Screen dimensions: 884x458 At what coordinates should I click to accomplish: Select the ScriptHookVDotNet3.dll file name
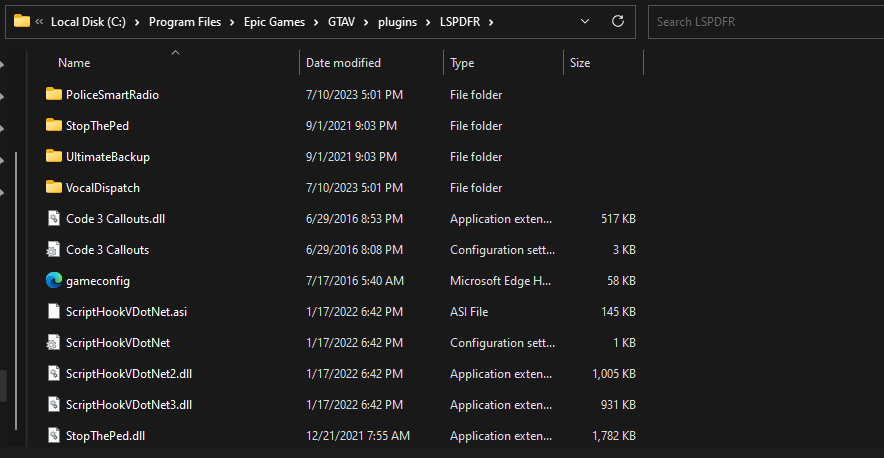[x=129, y=405]
